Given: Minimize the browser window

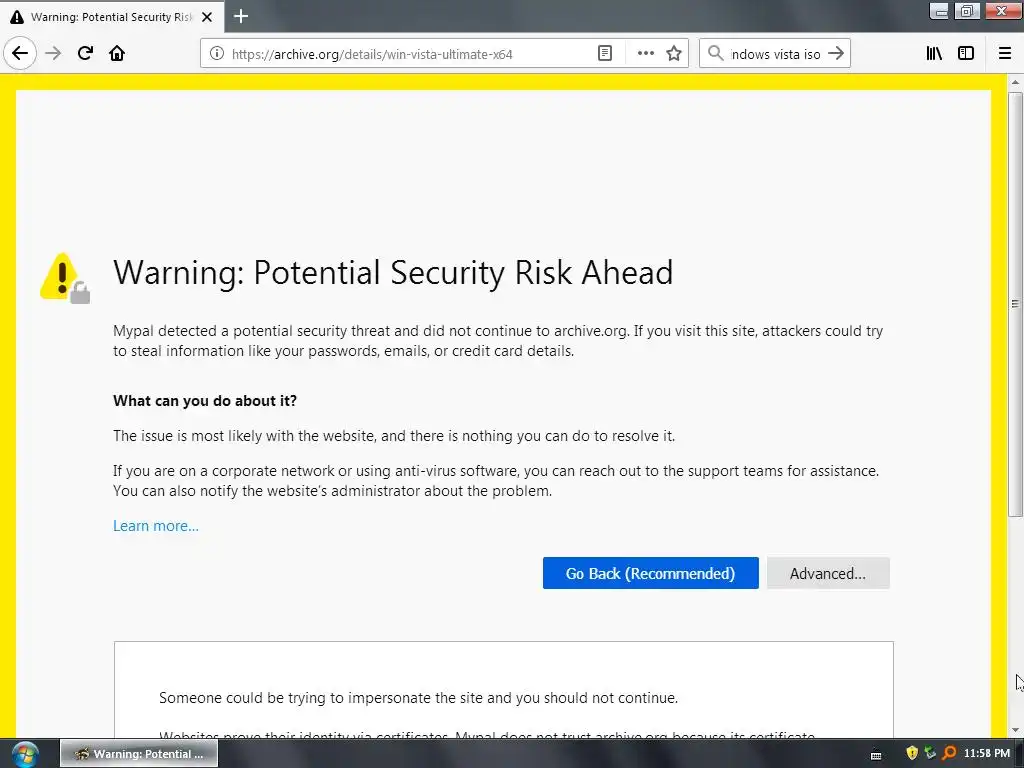Looking at the screenshot, I should coord(939,11).
